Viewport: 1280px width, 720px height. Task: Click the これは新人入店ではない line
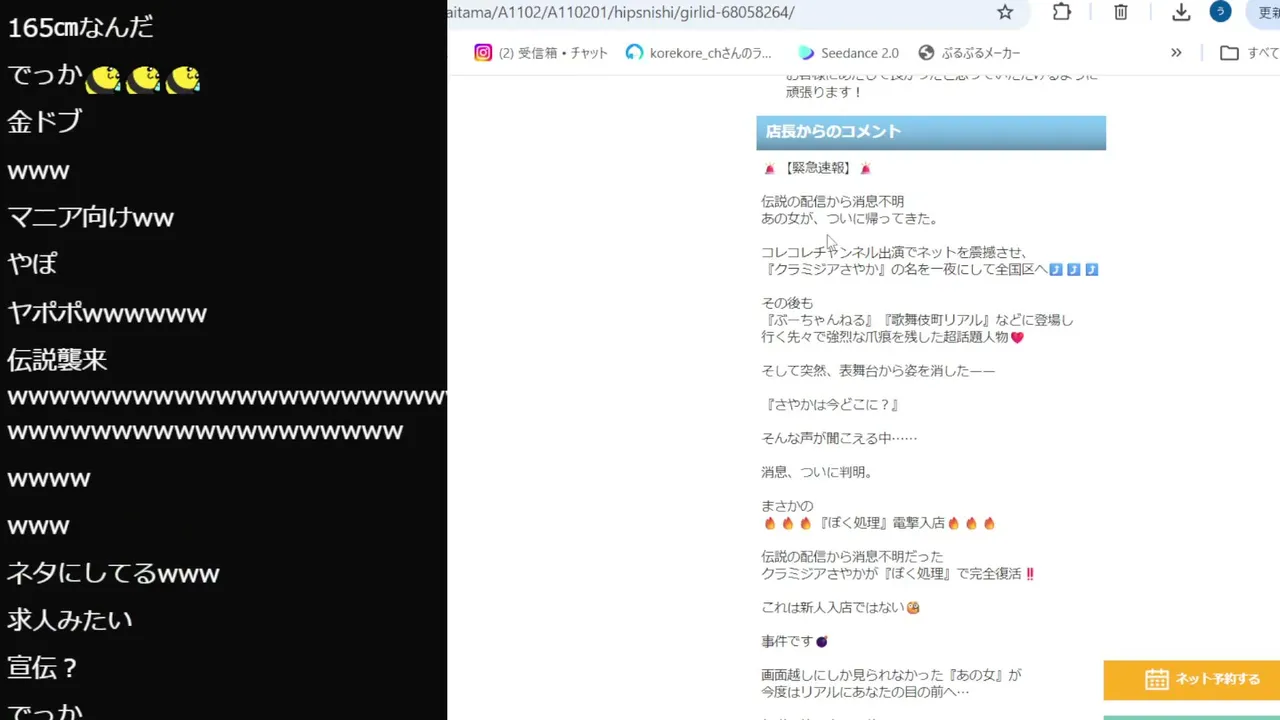click(840, 607)
